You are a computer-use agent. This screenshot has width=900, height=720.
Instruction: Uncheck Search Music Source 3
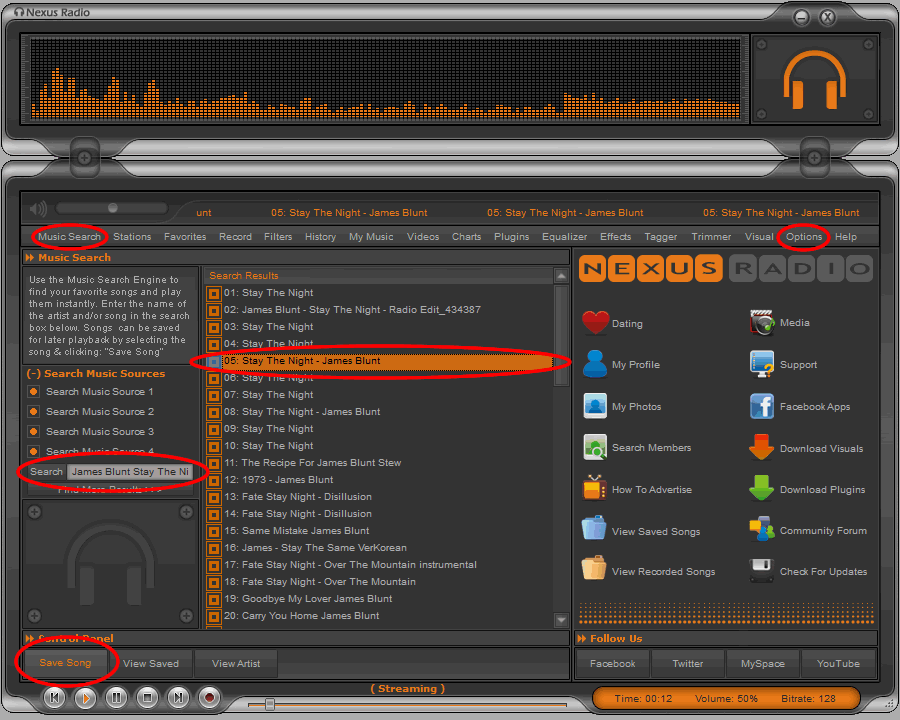[x=34, y=432]
